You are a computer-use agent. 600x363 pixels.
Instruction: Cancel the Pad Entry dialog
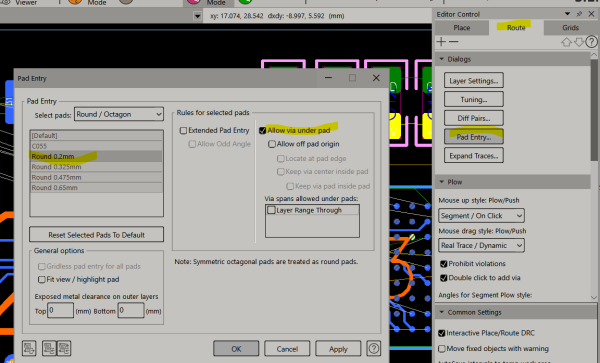click(287, 349)
